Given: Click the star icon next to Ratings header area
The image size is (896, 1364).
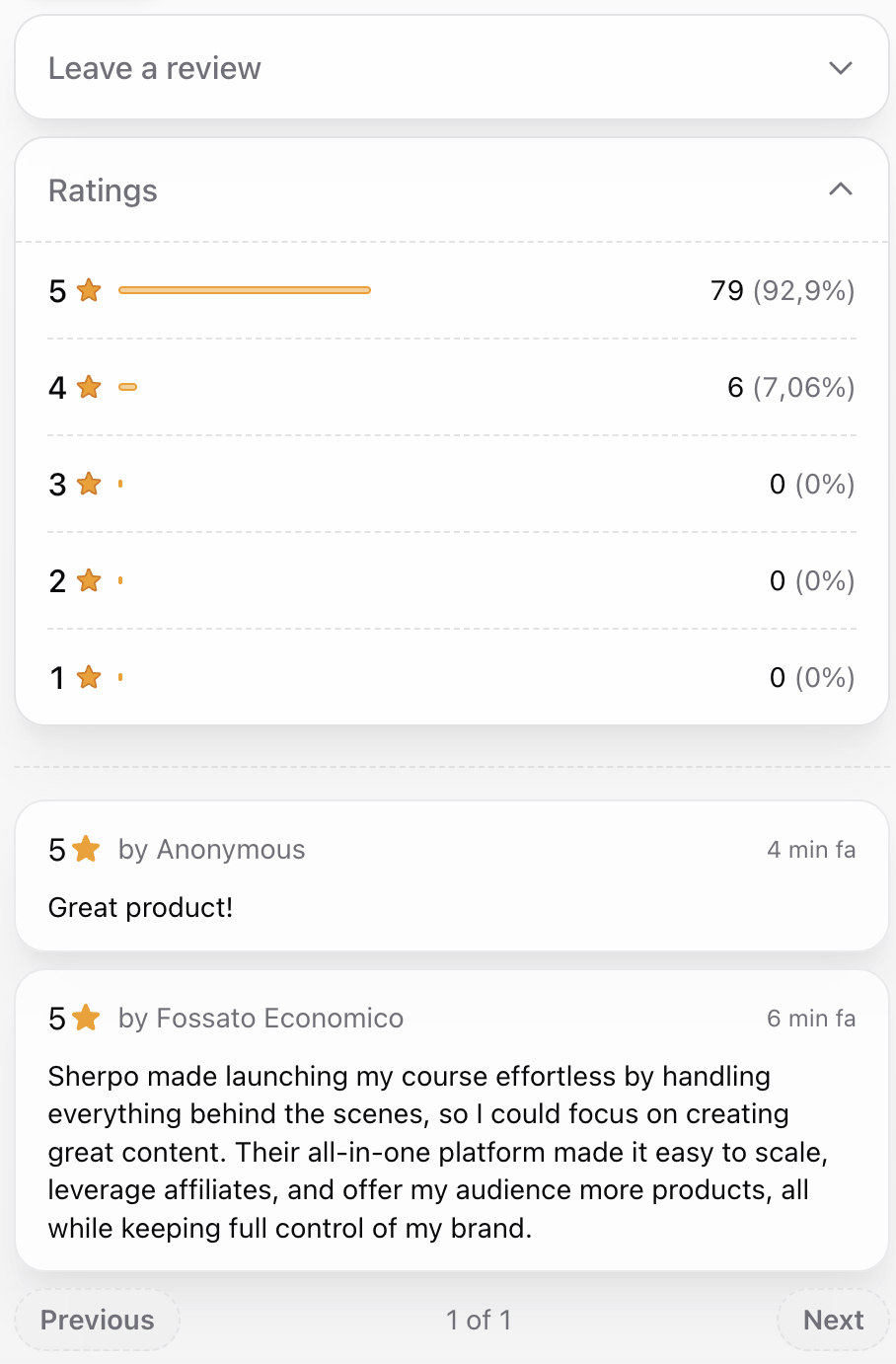Looking at the screenshot, I should 89,290.
